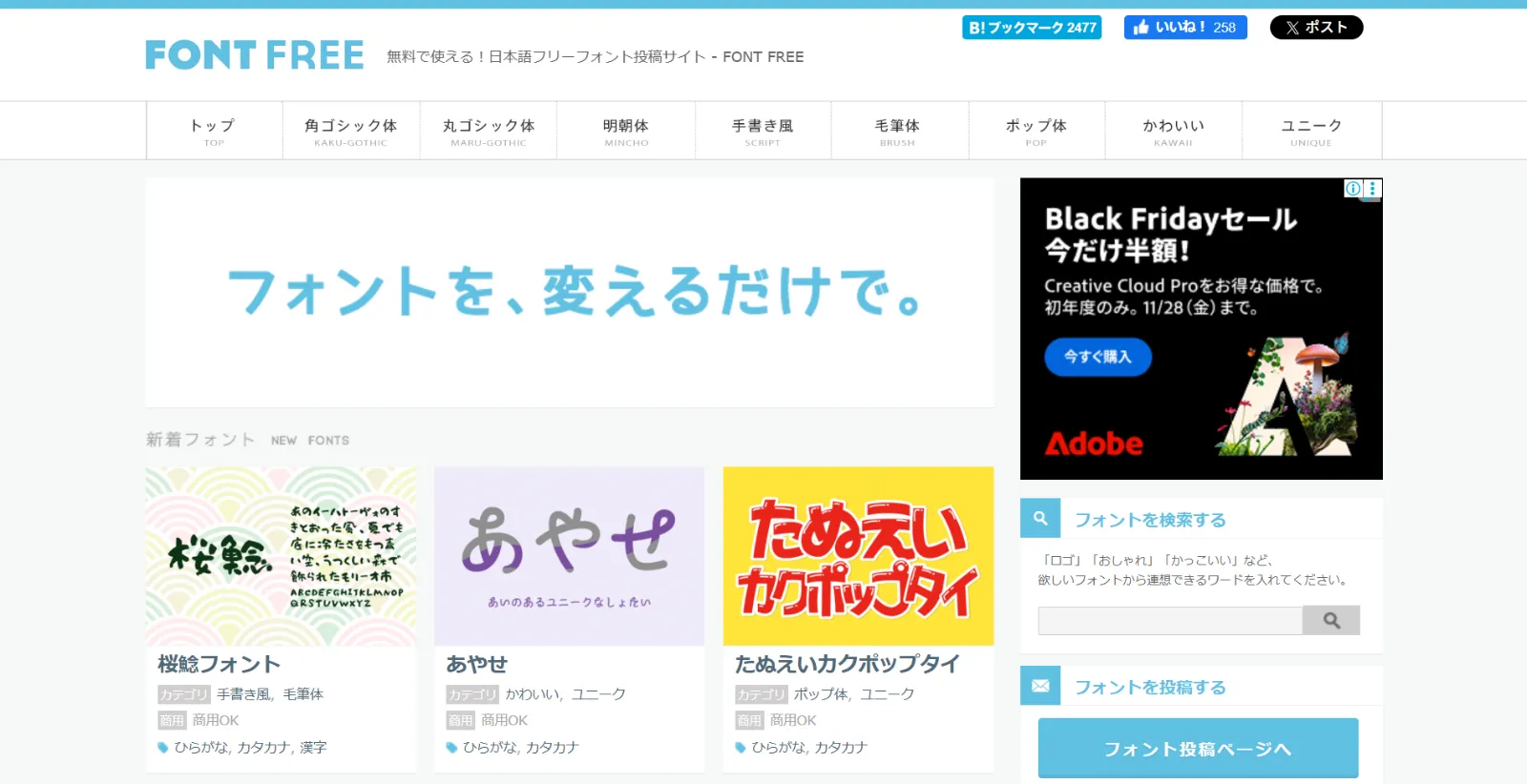Click the ためぬえいカクポップタイ title link
The height and width of the screenshot is (784, 1527).
click(847, 664)
